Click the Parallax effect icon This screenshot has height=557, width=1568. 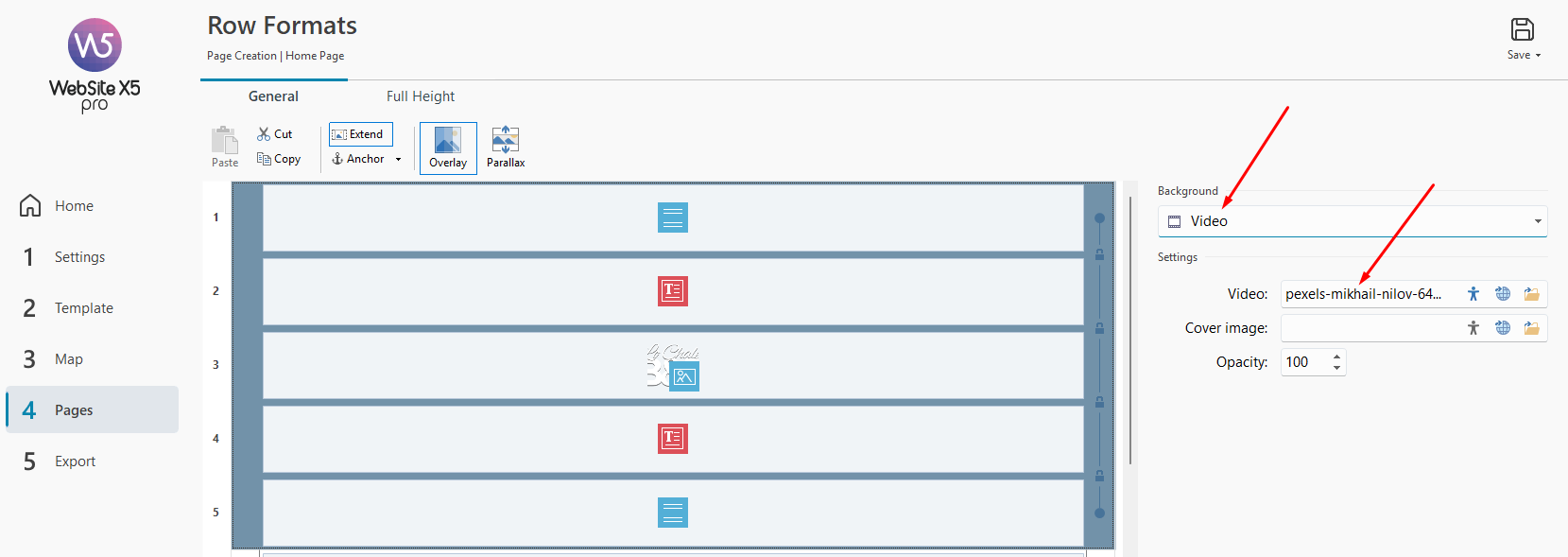click(x=506, y=140)
